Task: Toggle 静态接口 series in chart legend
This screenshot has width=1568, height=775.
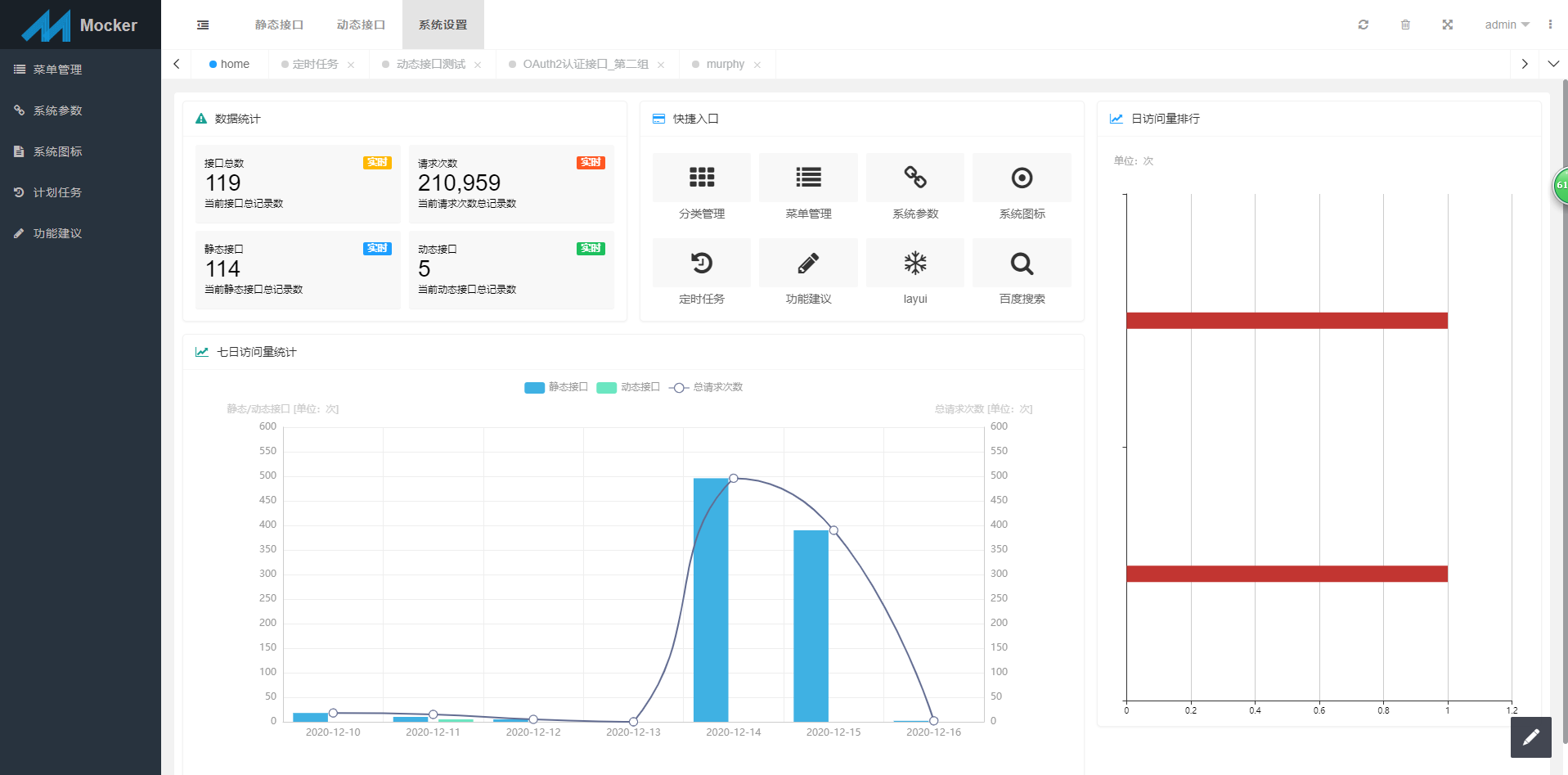Action: tap(556, 387)
